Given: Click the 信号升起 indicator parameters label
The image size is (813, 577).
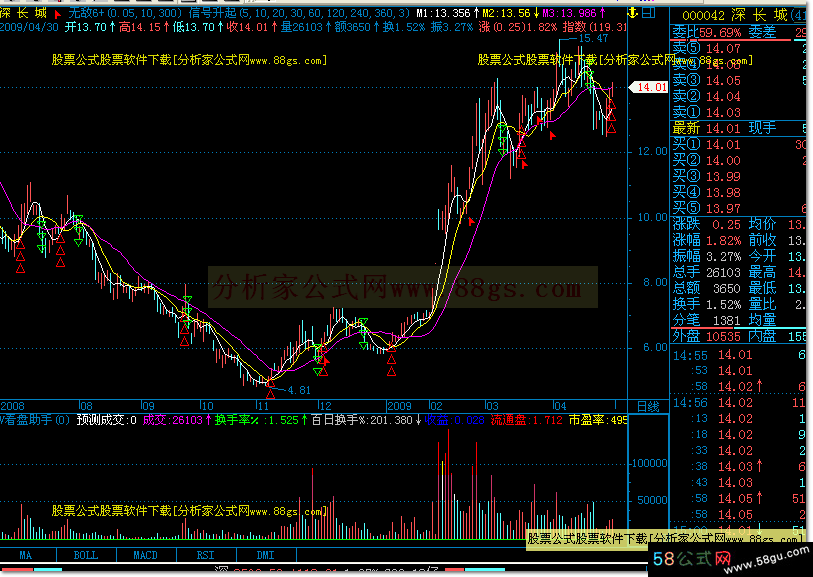Looking at the screenshot, I should (299, 13).
